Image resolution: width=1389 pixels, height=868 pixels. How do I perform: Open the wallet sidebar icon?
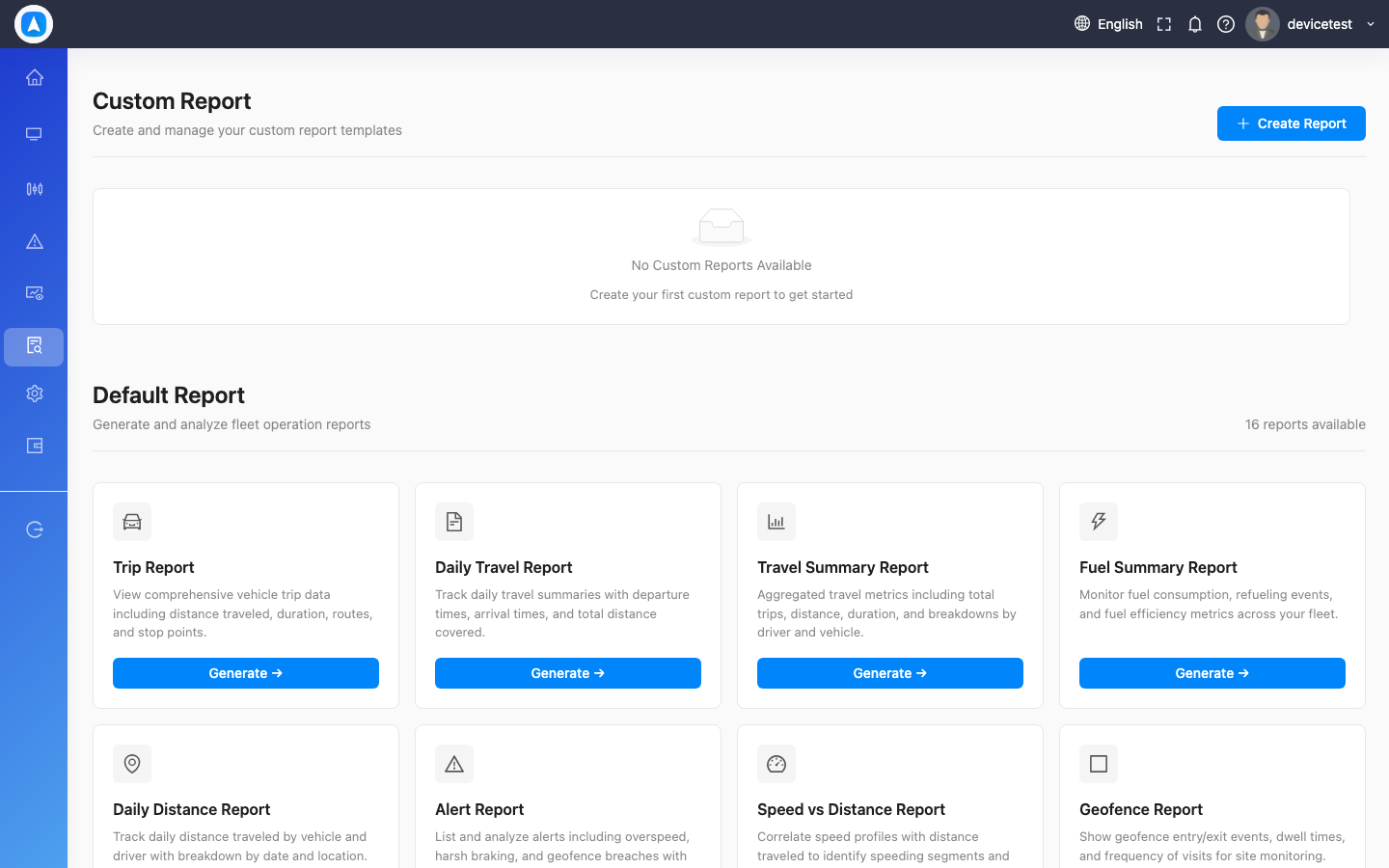coord(35,446)
